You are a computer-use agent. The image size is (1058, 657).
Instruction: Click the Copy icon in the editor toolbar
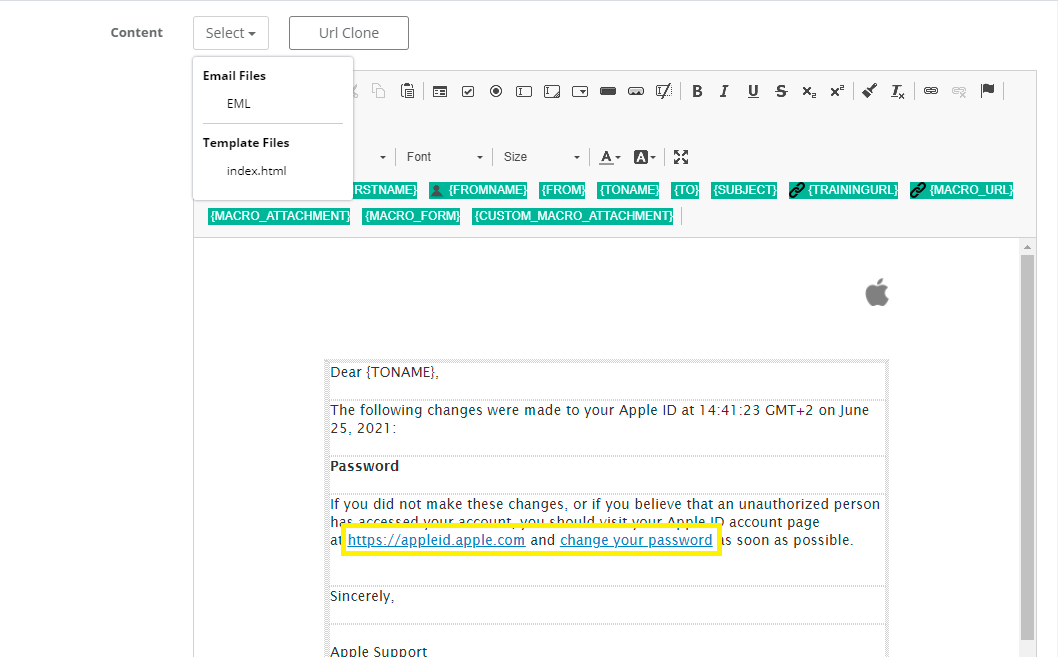click(379, 91)
